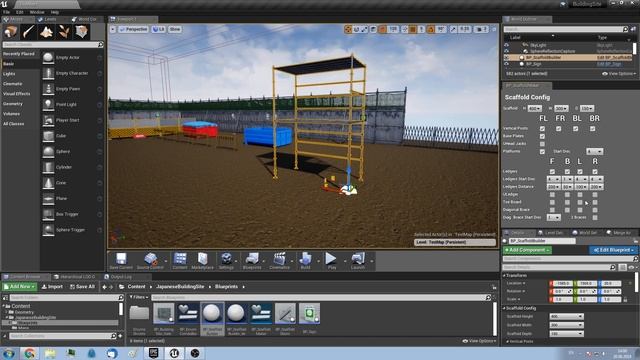Click the Build toolbar icon
This screenshot has height=360, width=640.
coord(305,261)
